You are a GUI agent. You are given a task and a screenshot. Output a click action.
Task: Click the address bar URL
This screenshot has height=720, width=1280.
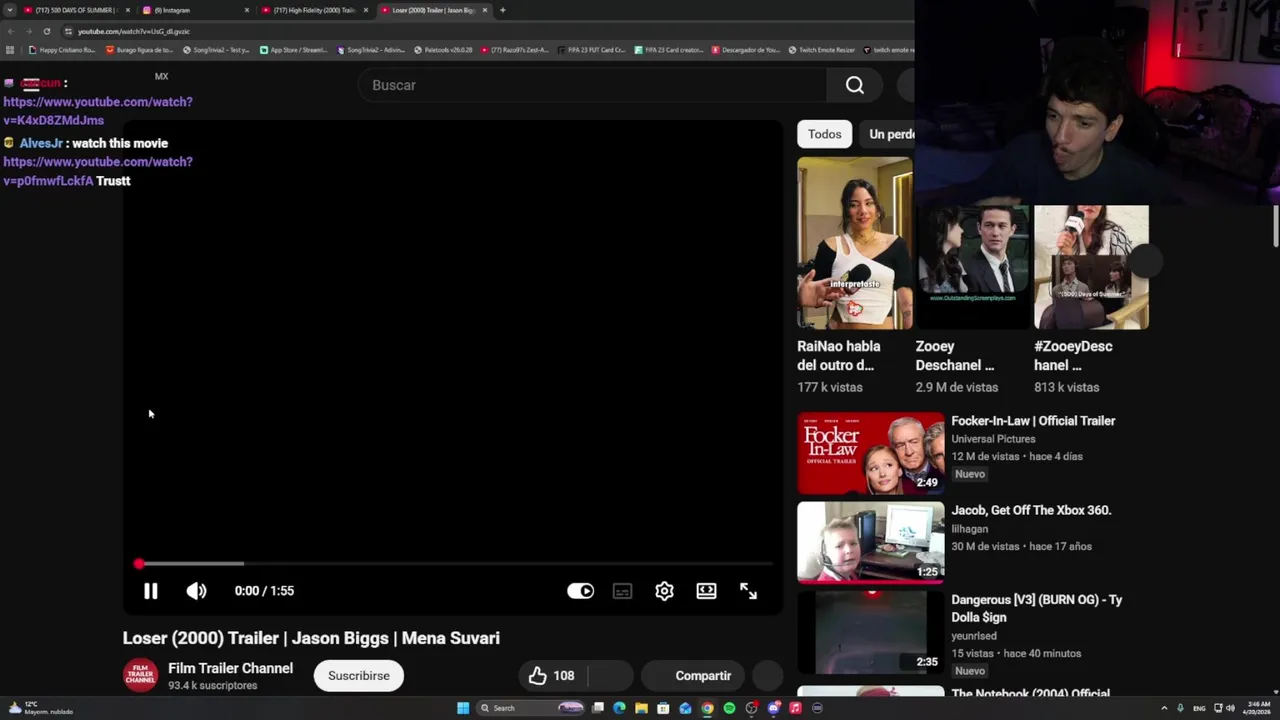134,31
